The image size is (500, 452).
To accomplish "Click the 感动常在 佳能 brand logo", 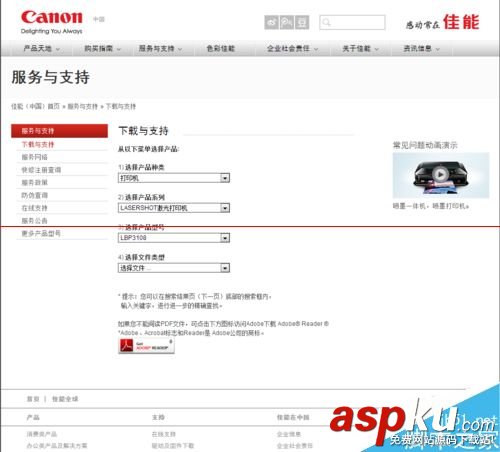I will coord(443,22).
